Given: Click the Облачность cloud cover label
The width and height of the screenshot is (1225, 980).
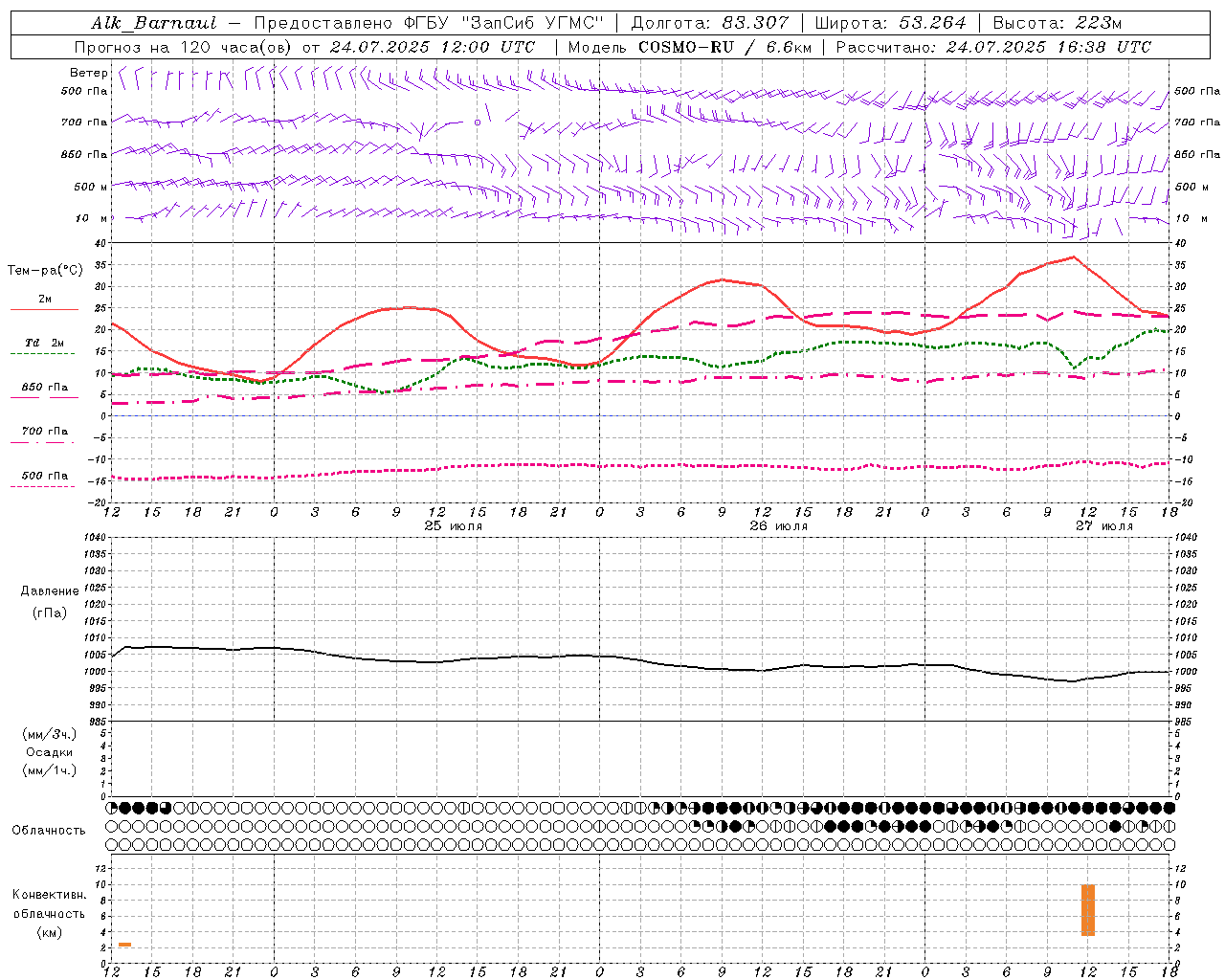Looking at the screenshot, I should [49, 831].
